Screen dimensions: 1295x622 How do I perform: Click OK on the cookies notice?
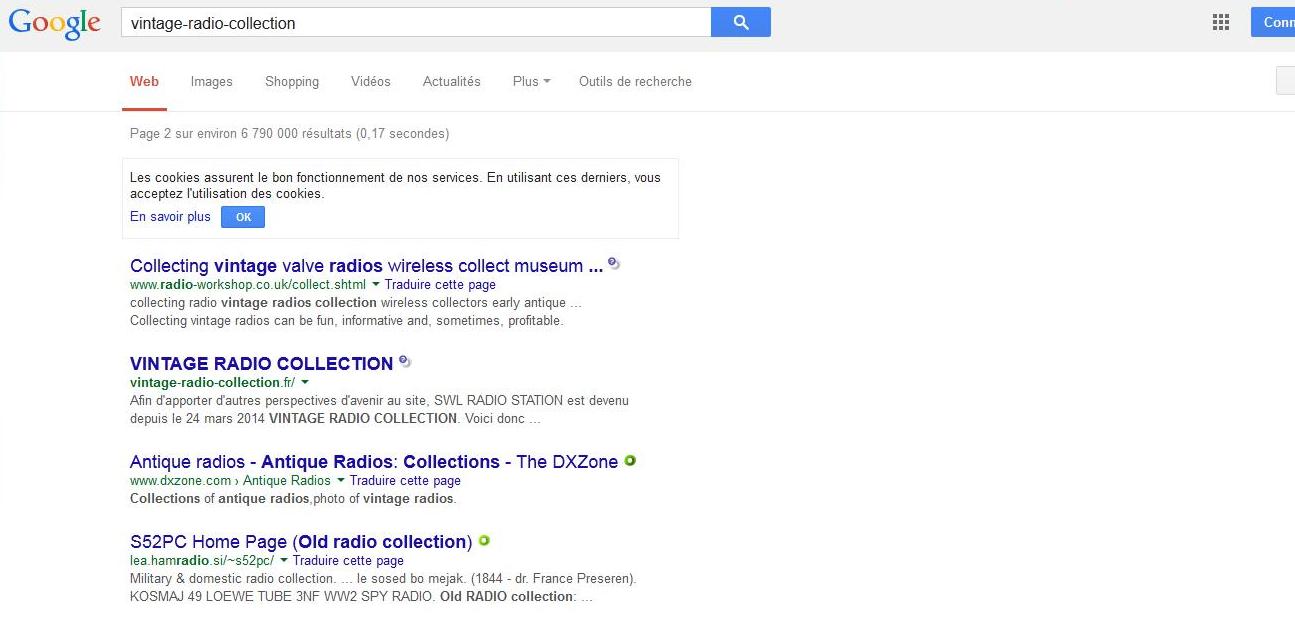click(243, 217)
